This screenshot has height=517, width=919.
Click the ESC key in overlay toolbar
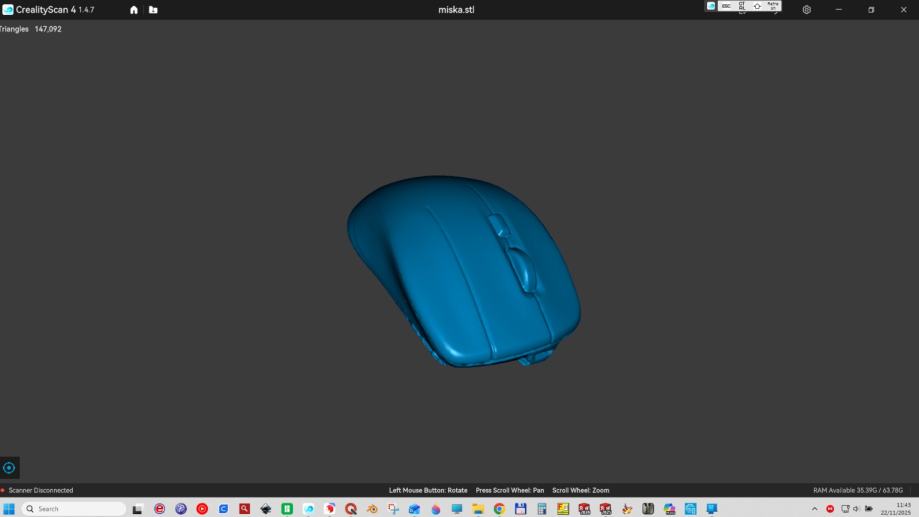point(726,6)
